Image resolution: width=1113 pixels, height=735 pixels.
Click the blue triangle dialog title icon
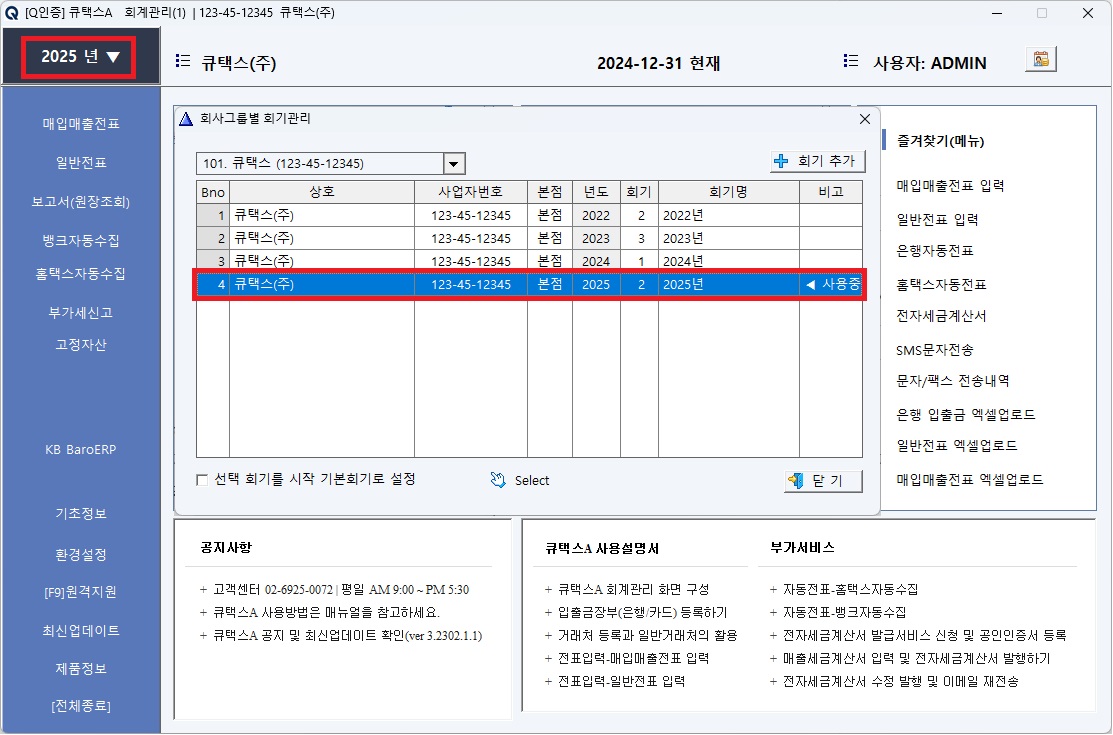point(186,119)
